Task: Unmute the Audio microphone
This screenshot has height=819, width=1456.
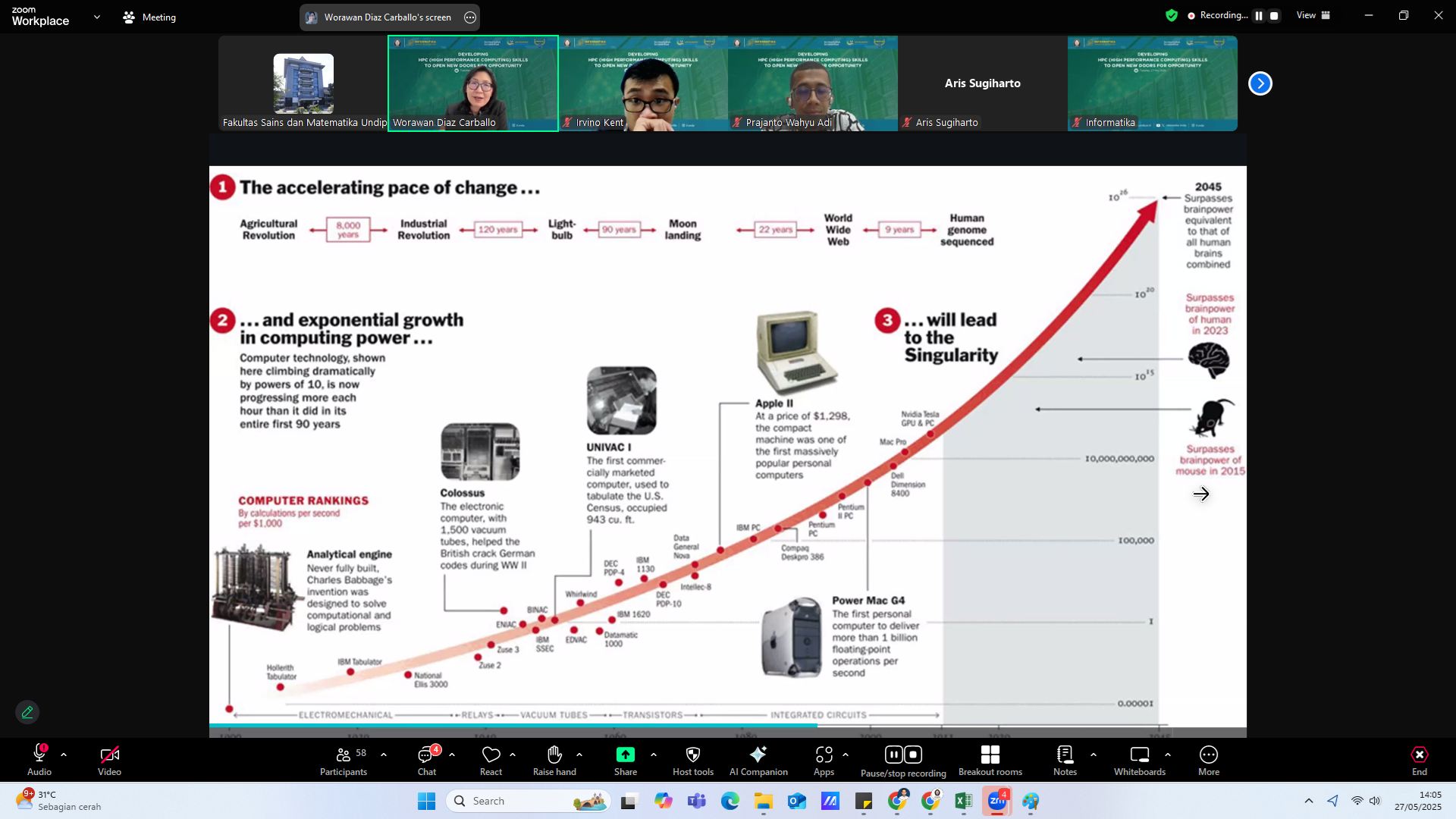Action: [39, 761]
